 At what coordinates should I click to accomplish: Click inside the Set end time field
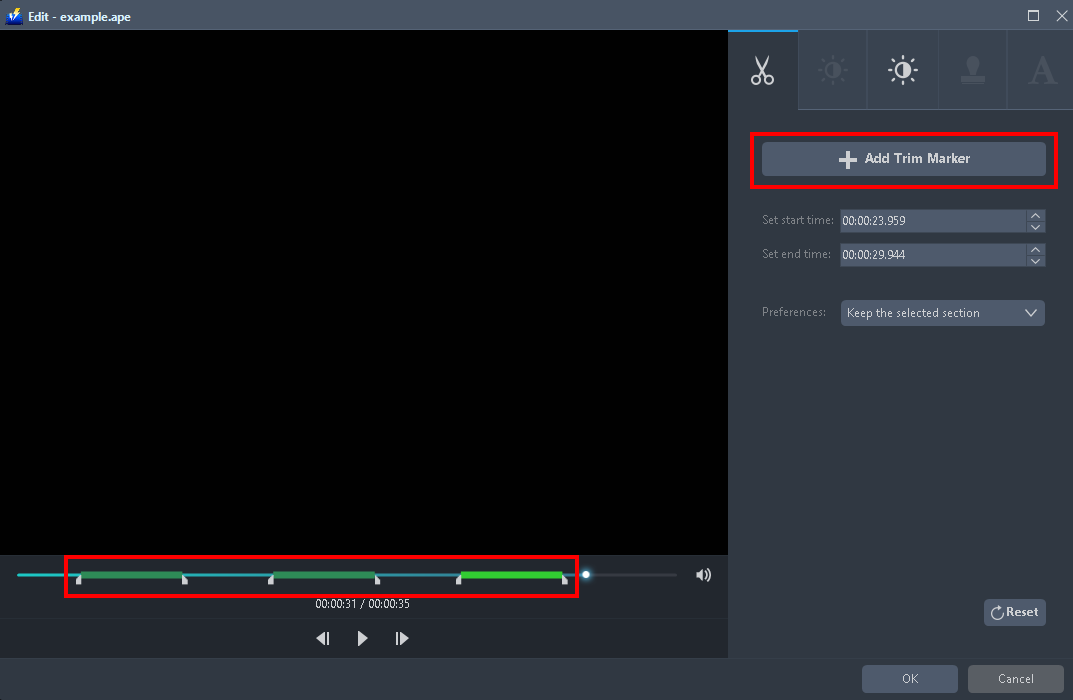[930, 254]
